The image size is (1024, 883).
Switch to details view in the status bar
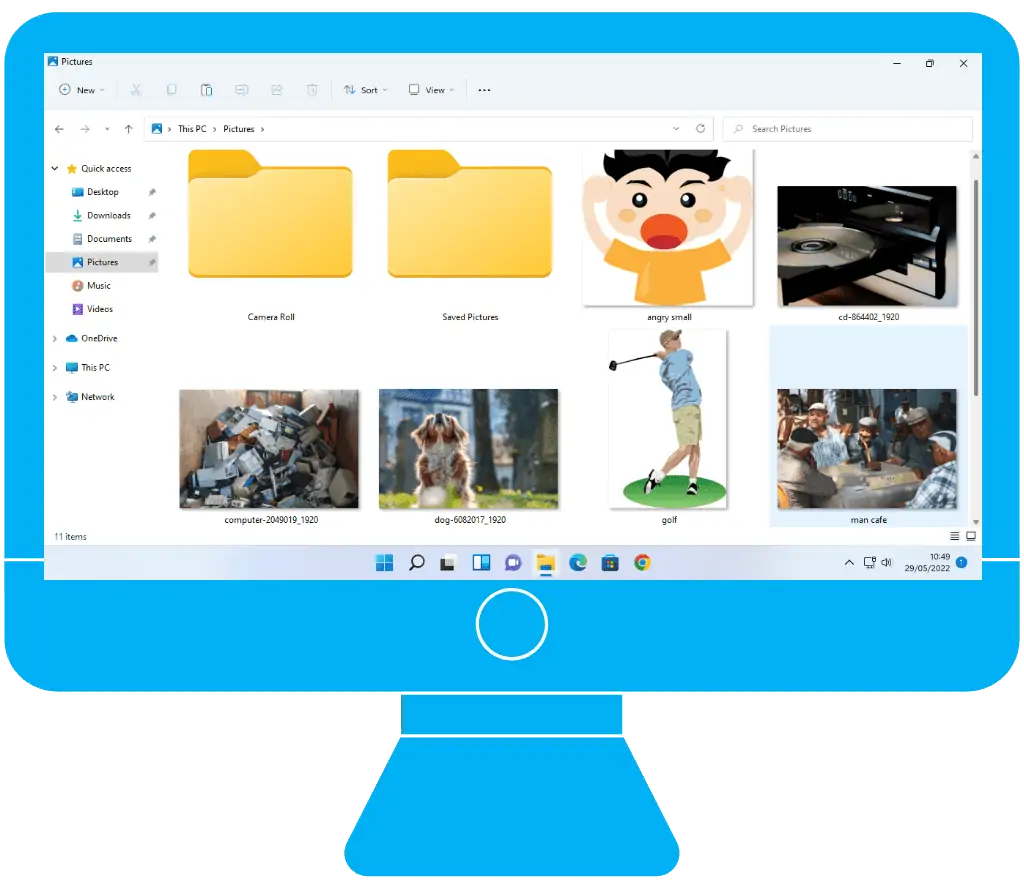point(954,536)
